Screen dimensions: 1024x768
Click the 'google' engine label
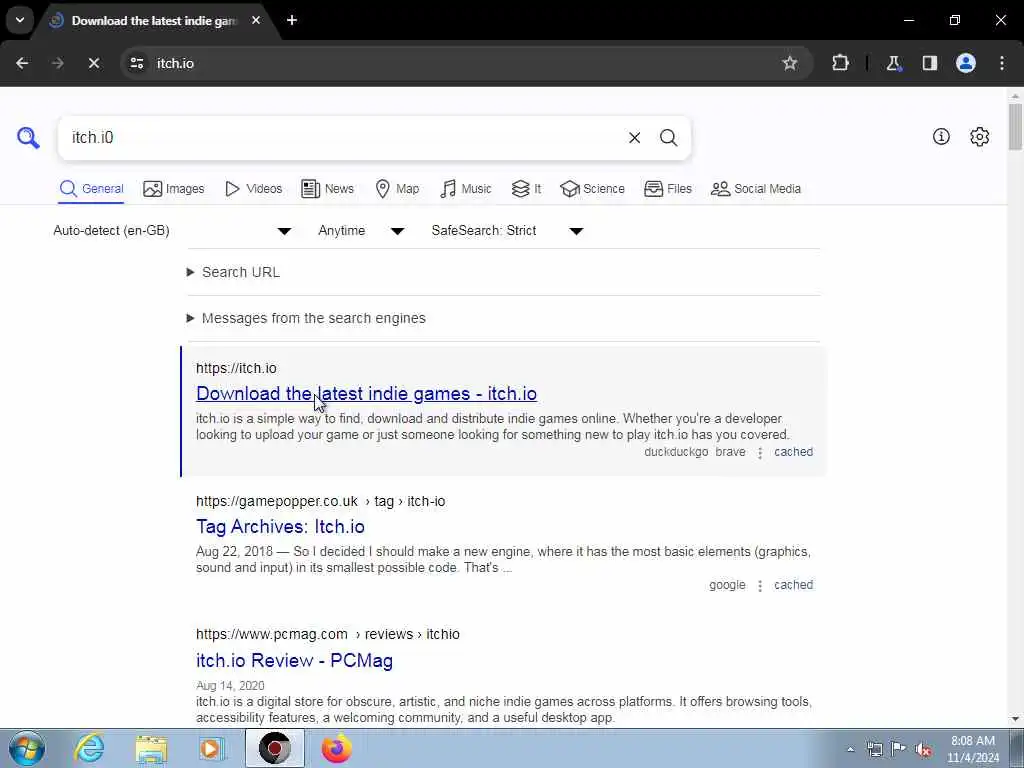point(728,585)
